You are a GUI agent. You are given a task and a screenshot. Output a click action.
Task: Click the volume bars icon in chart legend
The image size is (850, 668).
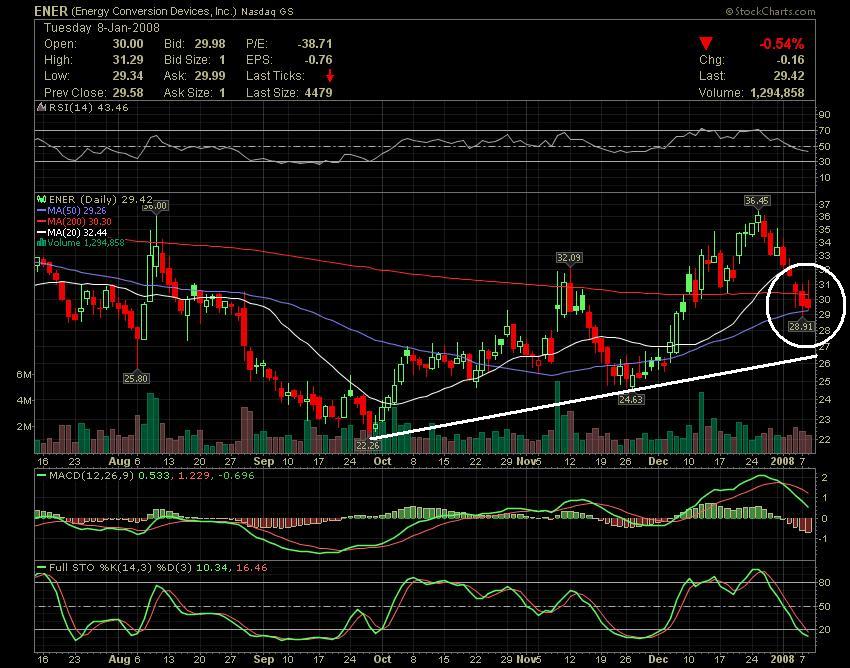coord(41,243)
